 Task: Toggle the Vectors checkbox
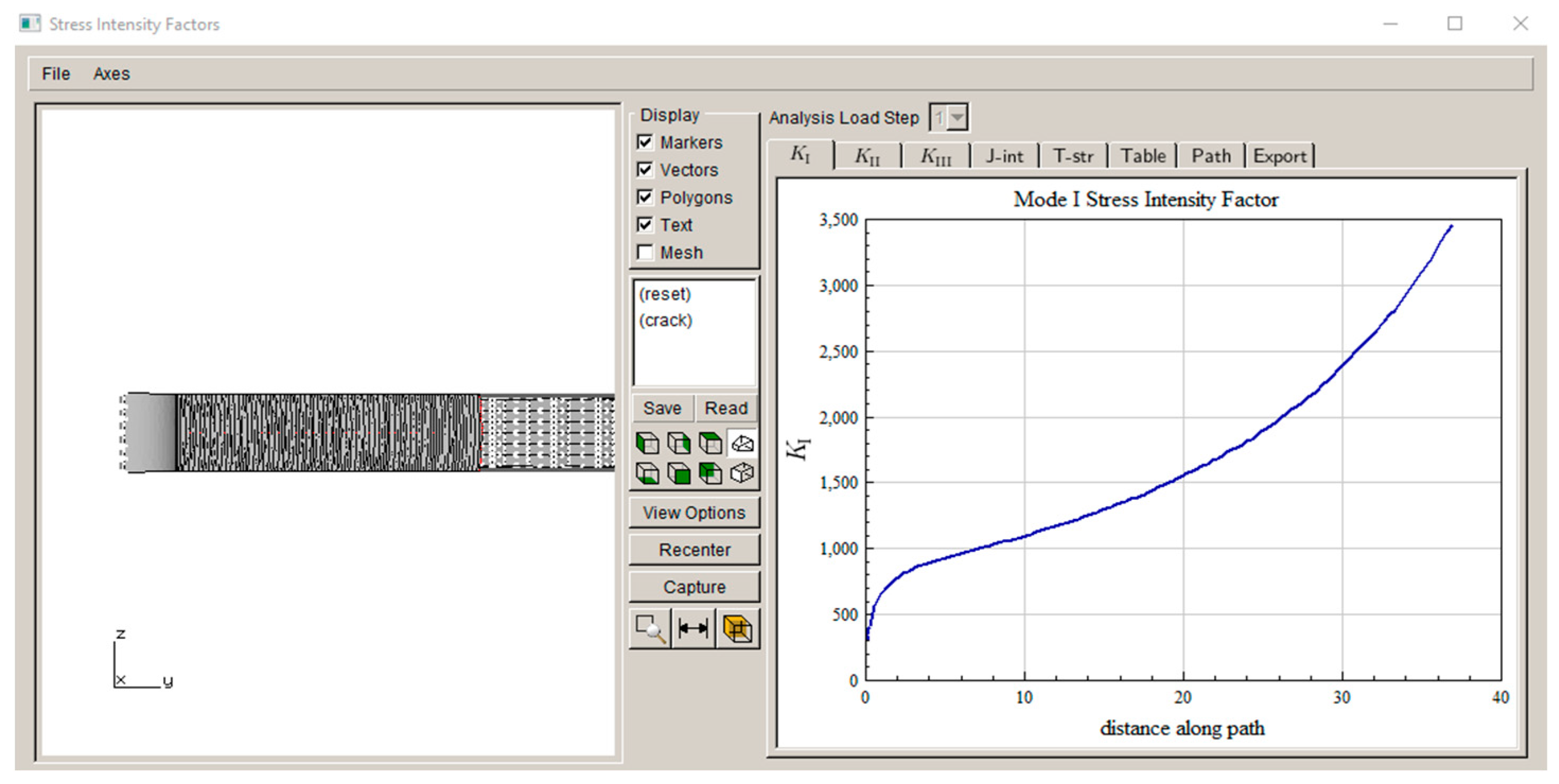pyautogui.click(x=645, y=170)
